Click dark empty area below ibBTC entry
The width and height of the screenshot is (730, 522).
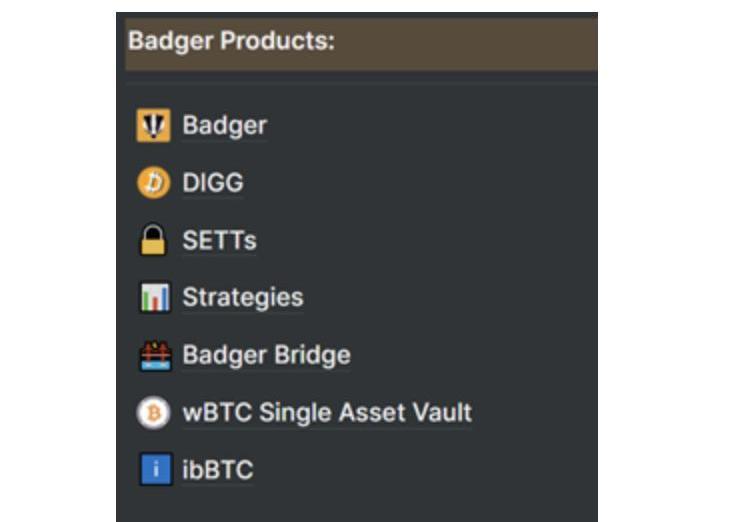(350, 503)
